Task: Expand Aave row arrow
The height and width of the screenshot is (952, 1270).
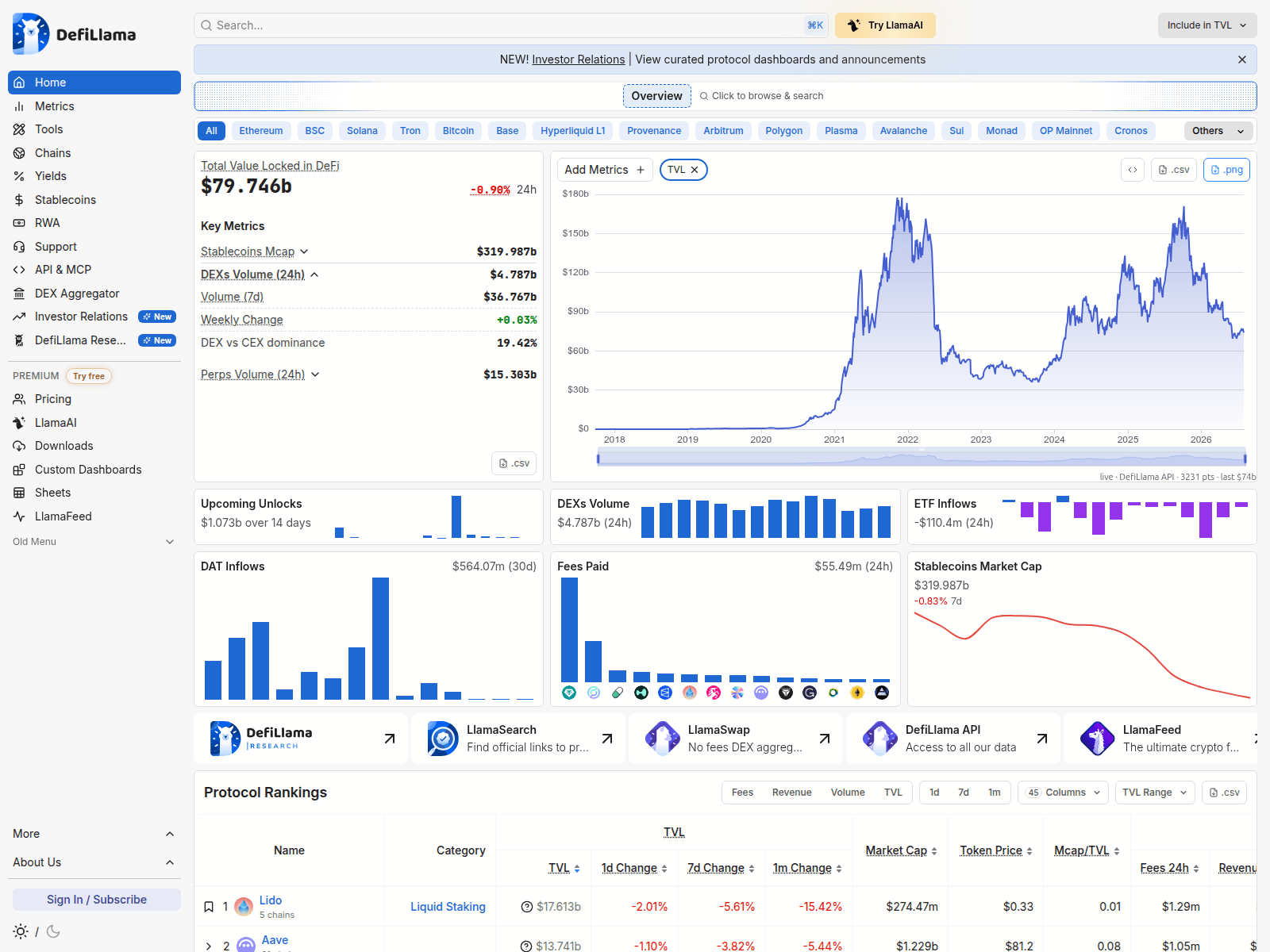Action: (x=209, y=946)
